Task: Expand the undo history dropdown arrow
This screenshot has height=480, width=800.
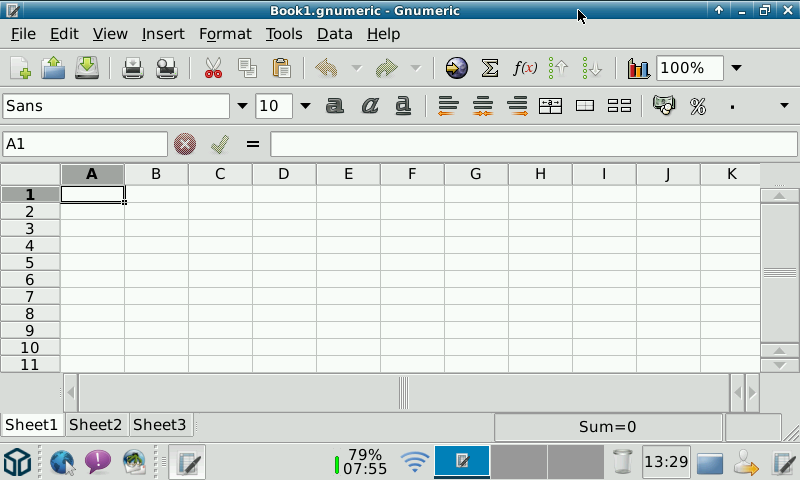Action: click(x=357, y=68)
